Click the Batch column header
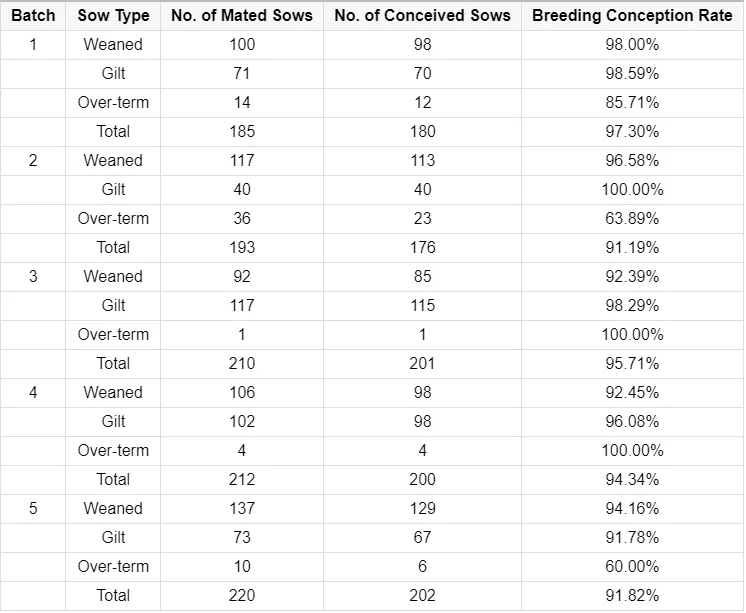 (x=33, y=16)
